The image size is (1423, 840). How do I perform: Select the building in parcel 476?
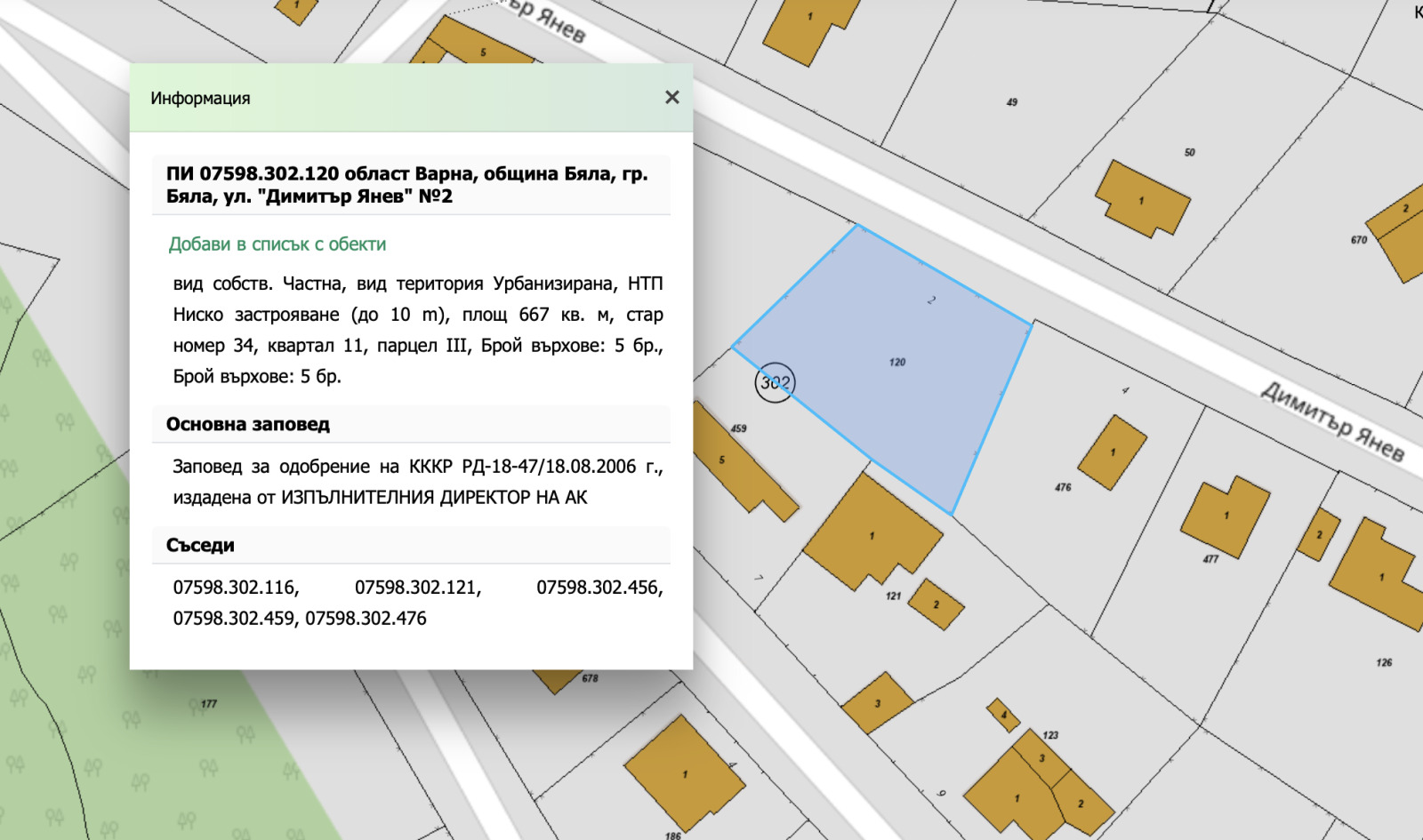1112,452
